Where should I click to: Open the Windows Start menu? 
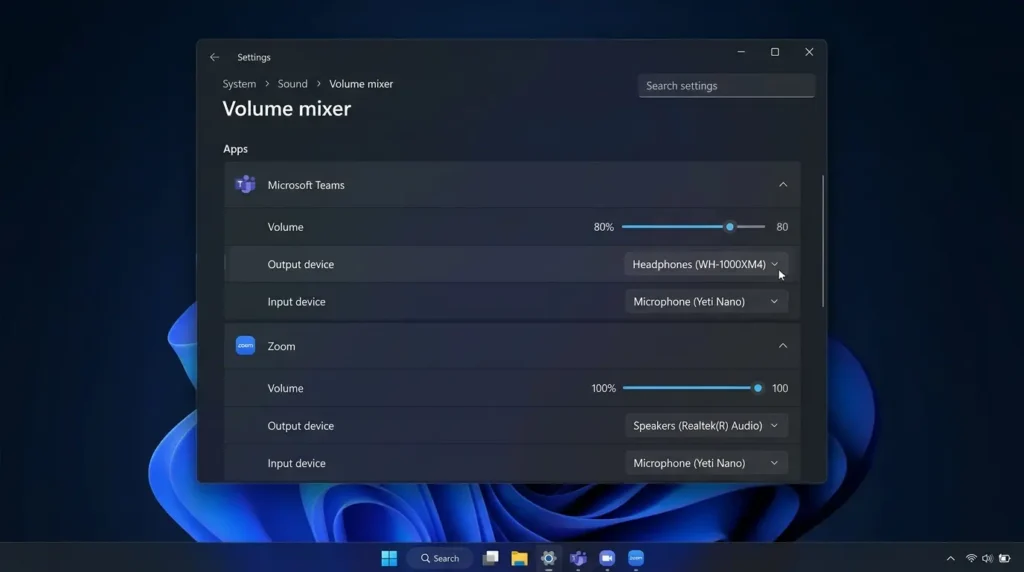pos(389,558)
